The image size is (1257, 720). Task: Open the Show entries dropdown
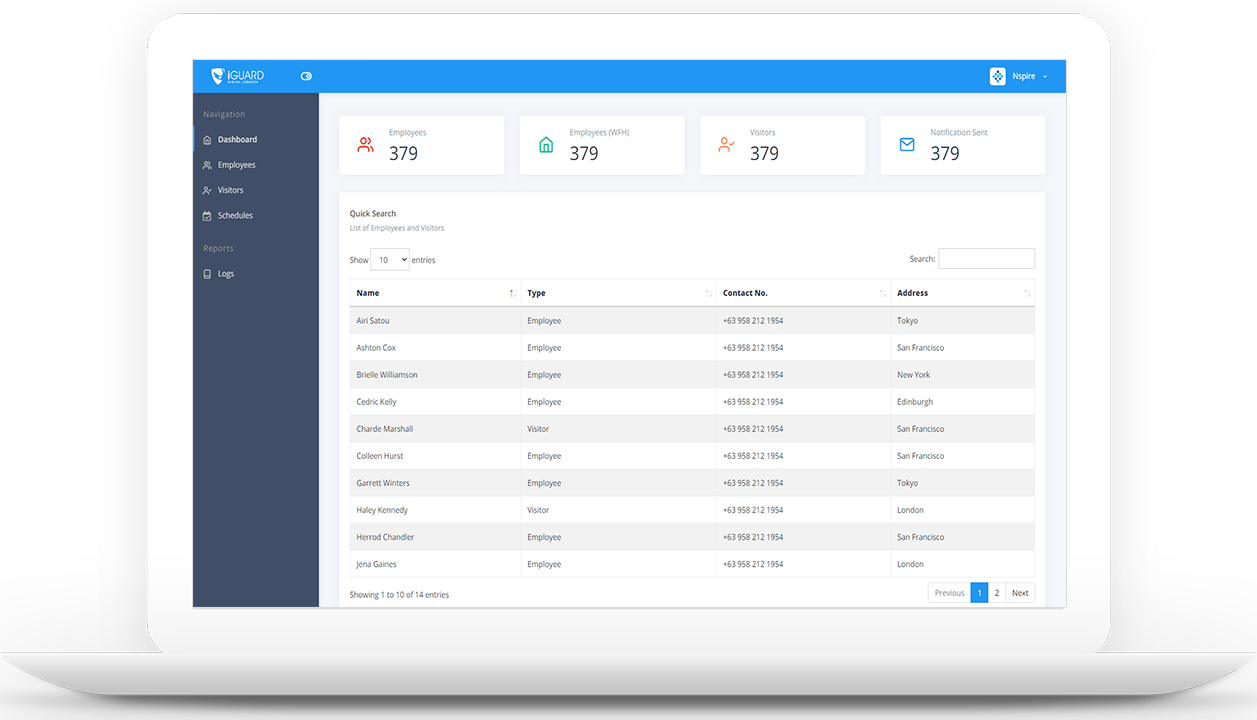390,260
